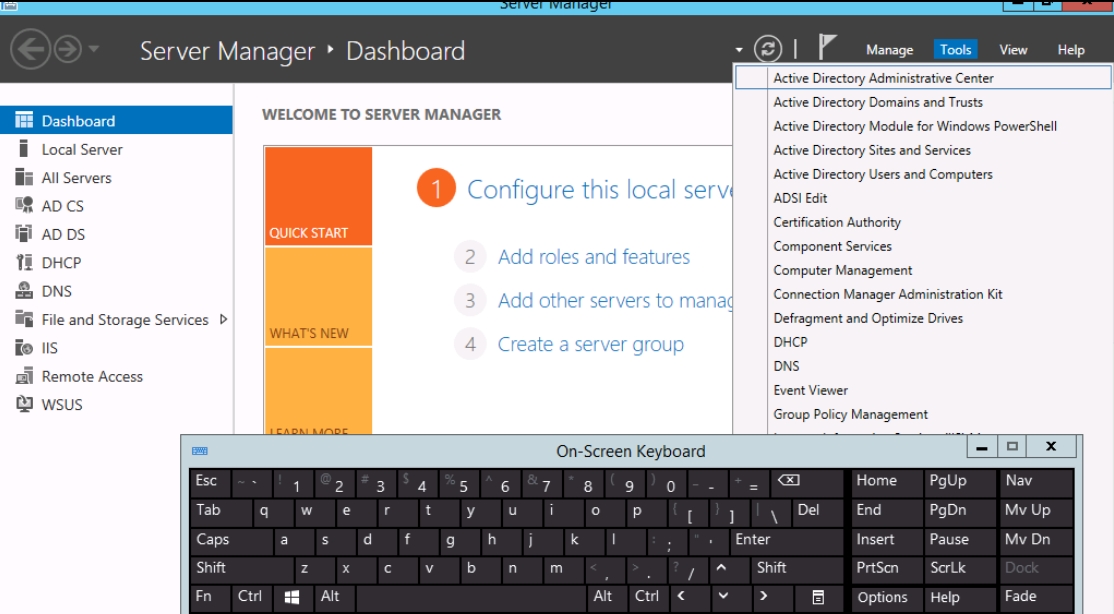Close the Tools menu

pyautogui.click(x=956, y=49)
